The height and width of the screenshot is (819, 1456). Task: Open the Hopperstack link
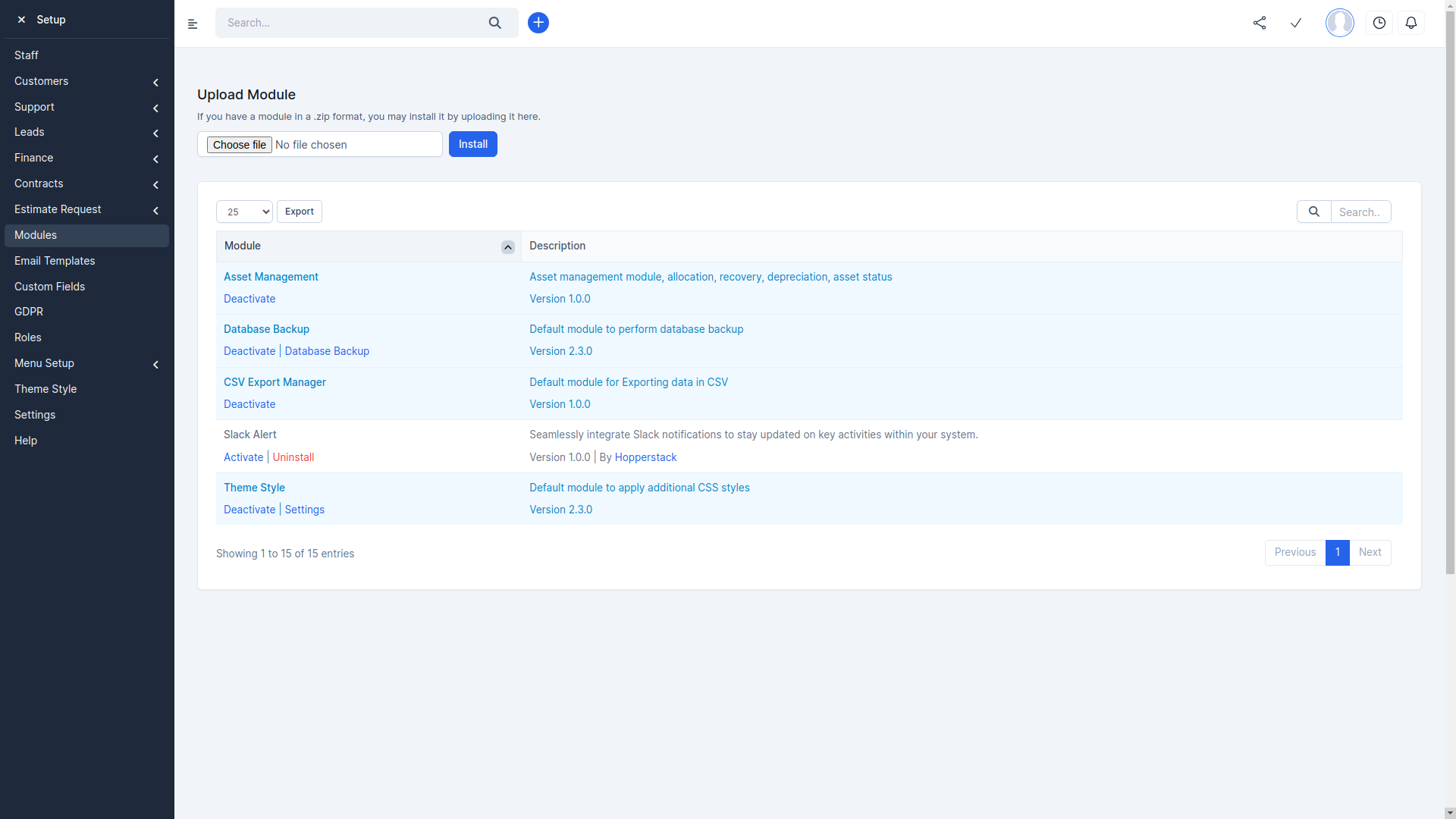click(645, 457)
